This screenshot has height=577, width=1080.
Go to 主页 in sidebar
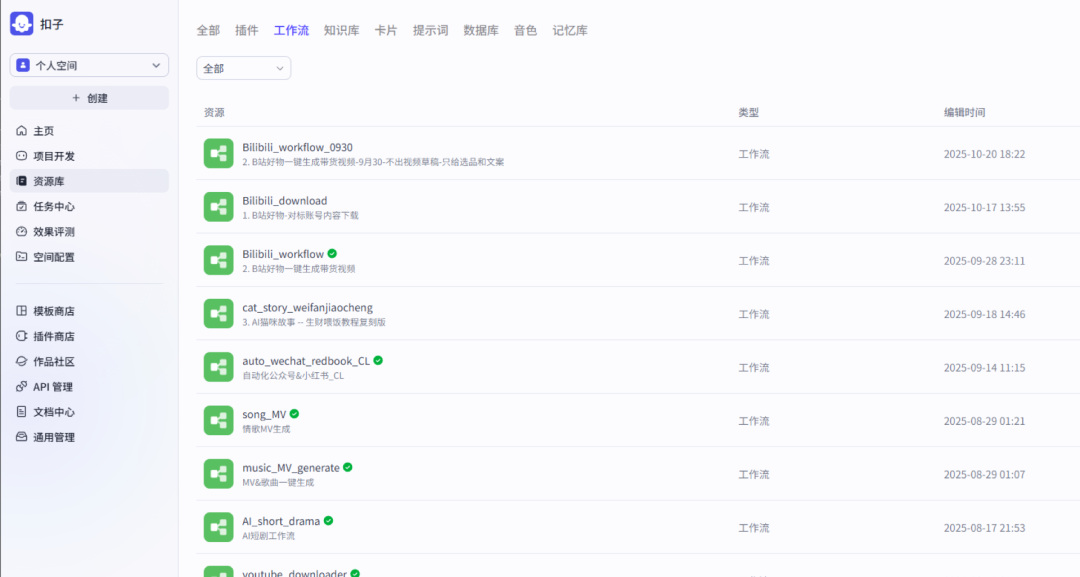point(90,131)
